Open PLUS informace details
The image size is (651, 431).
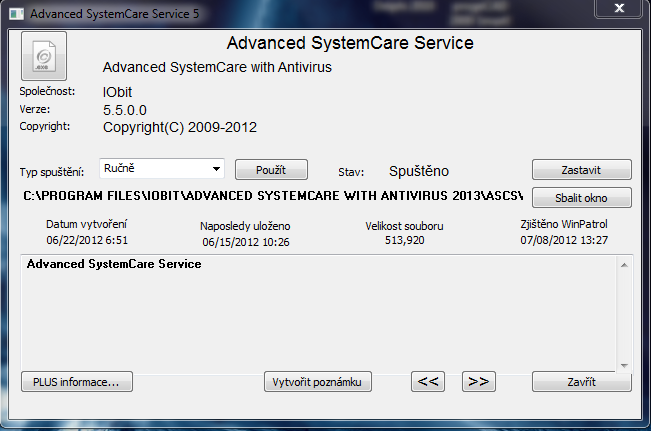77,382
